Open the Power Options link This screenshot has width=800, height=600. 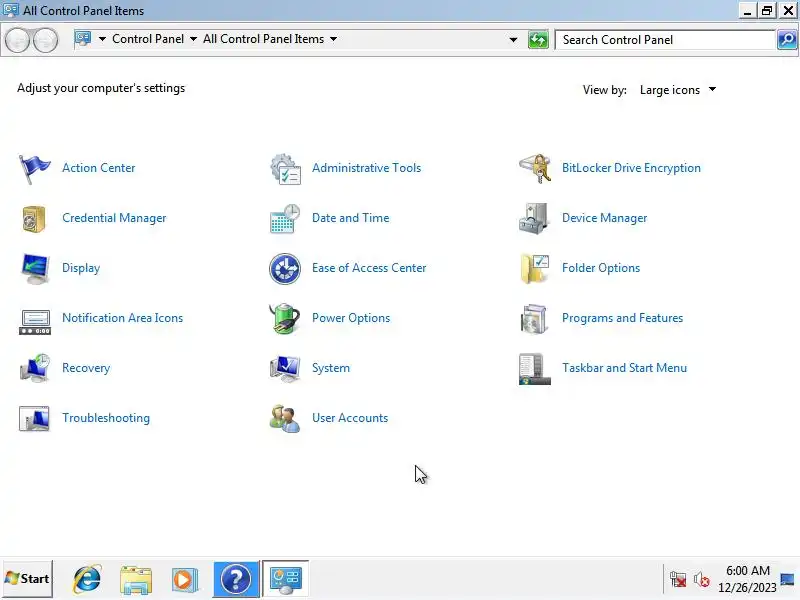point(351,318)
